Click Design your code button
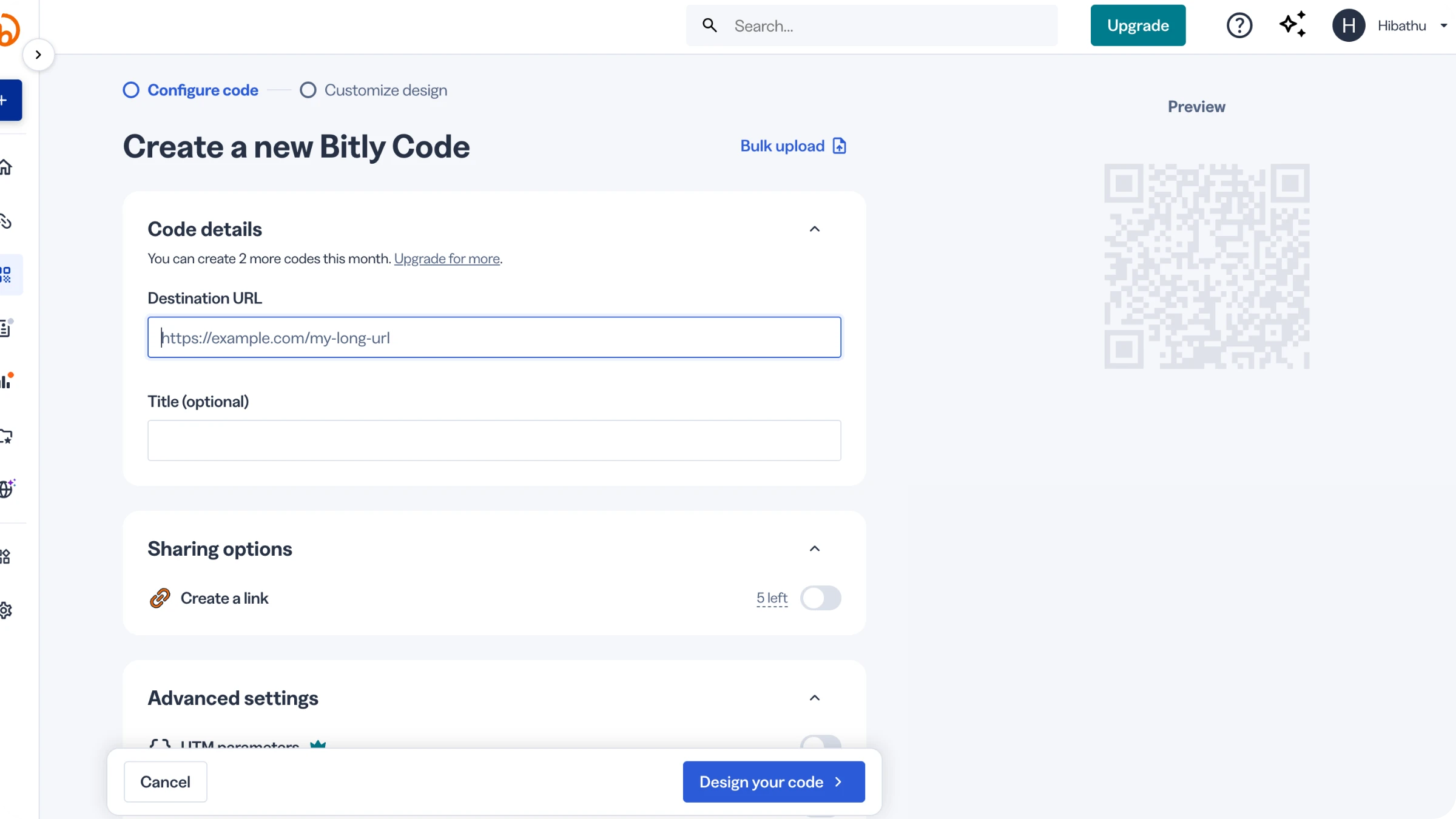Image resolution: width=1456 pixels, height=819 pixels. point(773,782)
